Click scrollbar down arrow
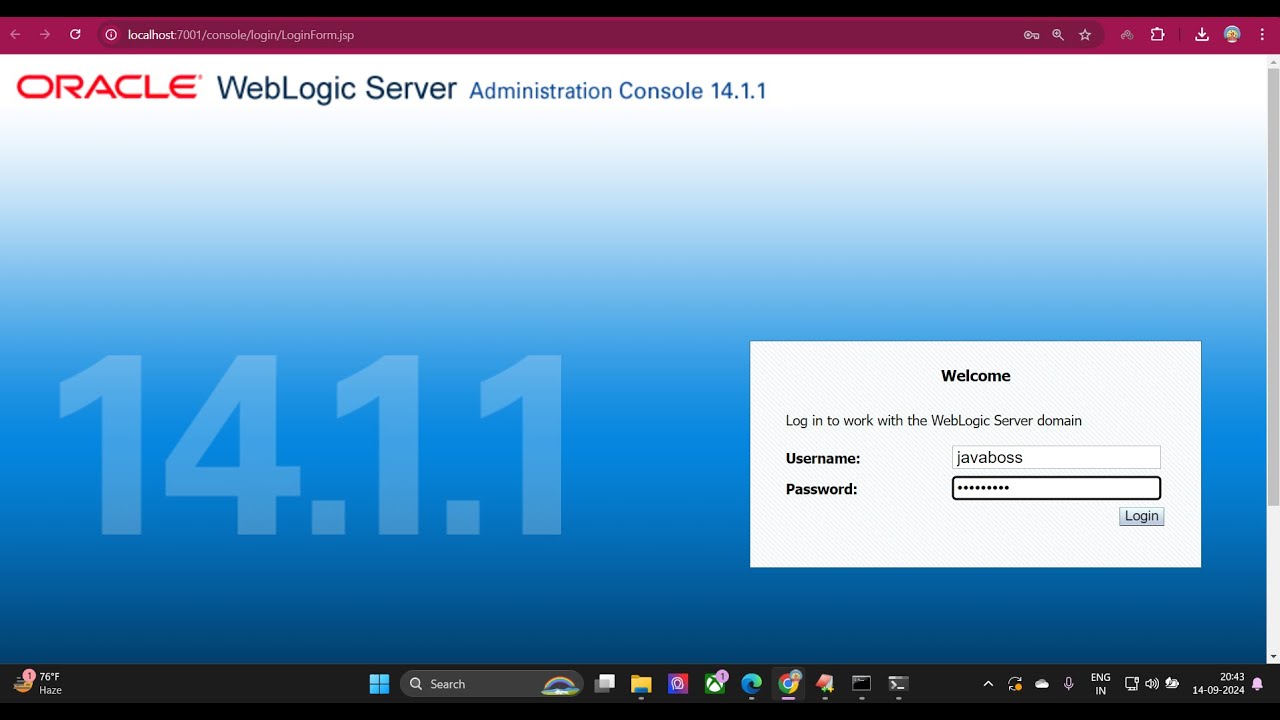The height and width of the screenshot is (720, 1280). [1273, 657]
